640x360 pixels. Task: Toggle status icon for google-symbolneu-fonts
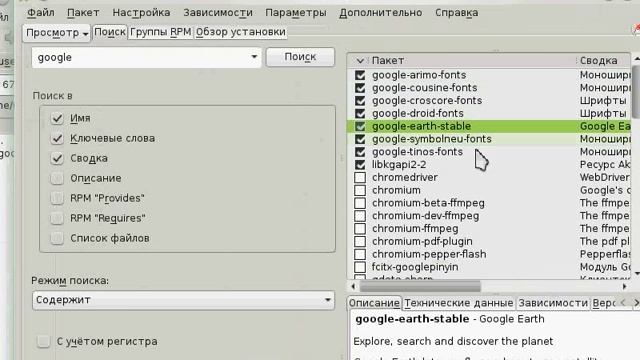click(360, 139)
